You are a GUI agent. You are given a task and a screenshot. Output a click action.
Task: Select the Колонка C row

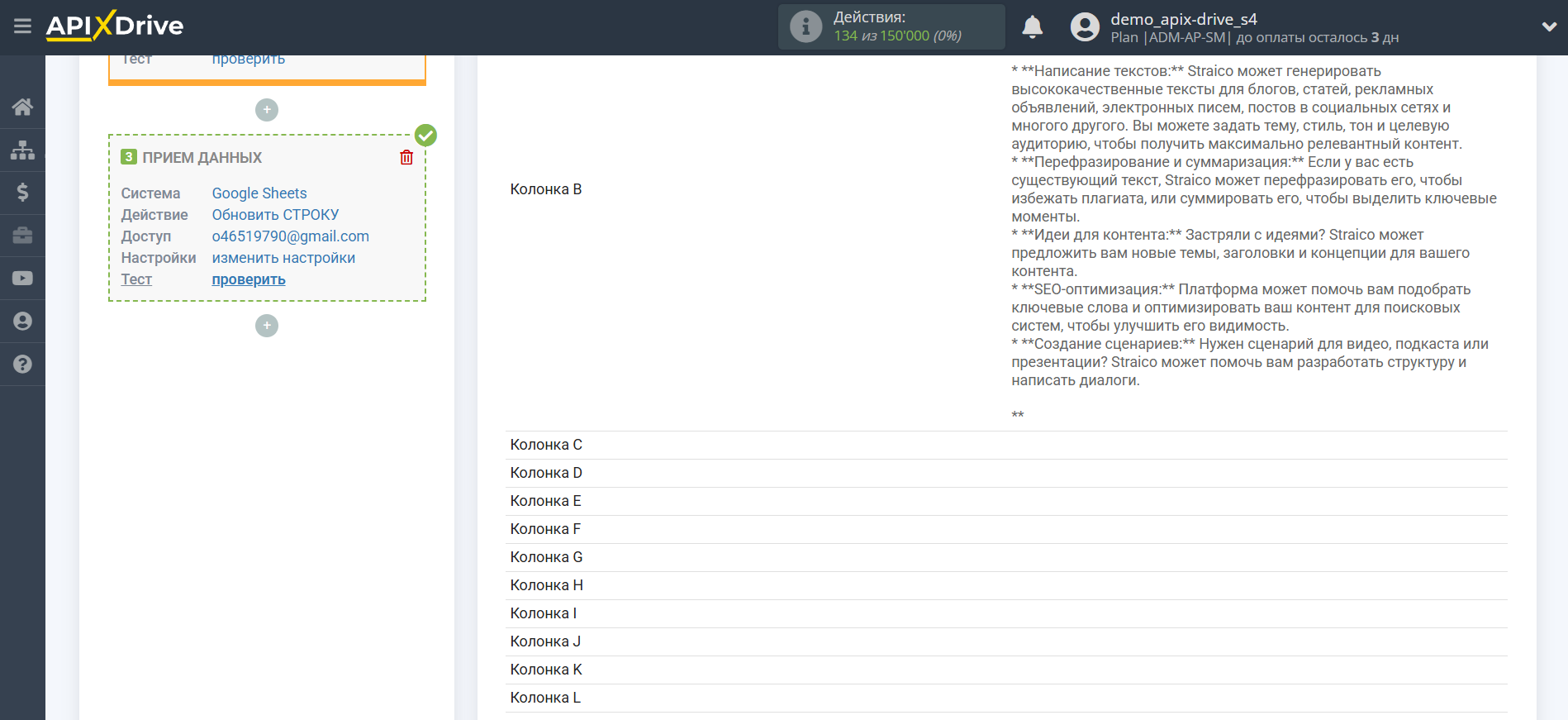point(1006,445)
